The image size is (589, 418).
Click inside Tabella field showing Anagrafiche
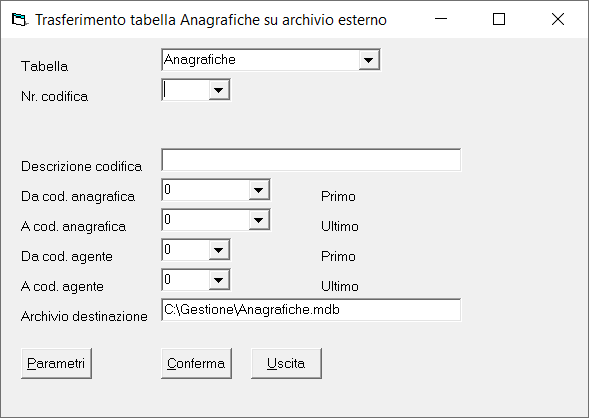pyautogui.click(x=261, y=60)
